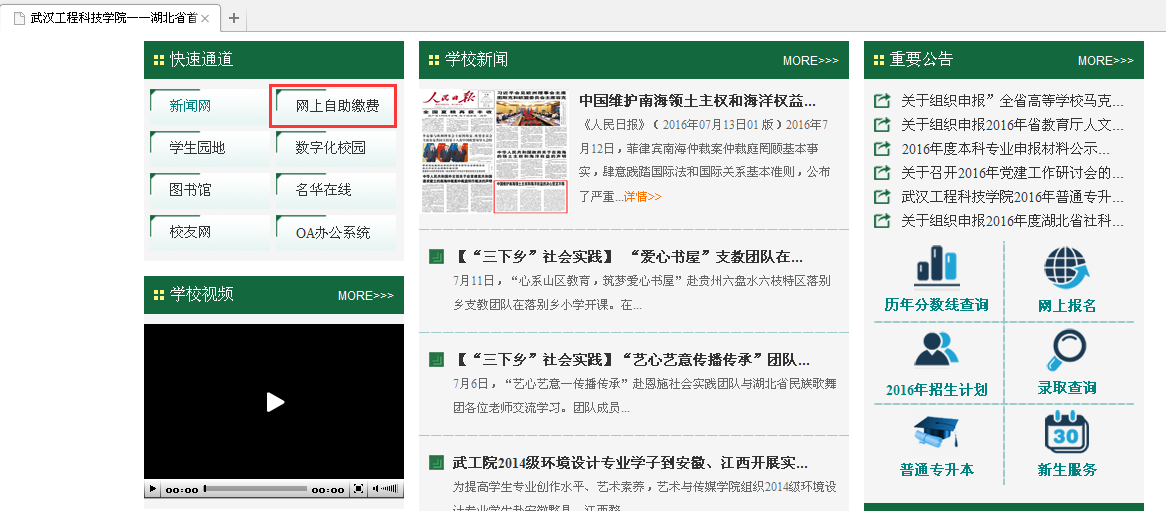Click the 详情>> link in the news summary

coord(643,197)
